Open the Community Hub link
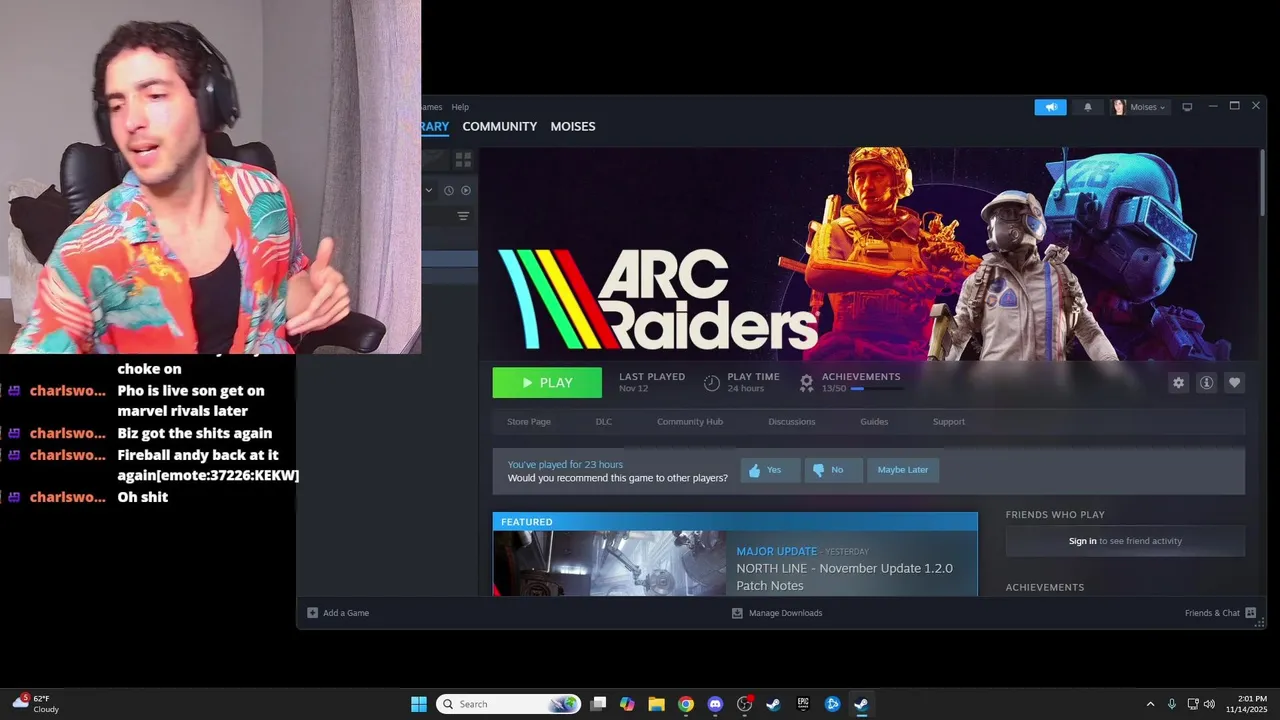The width and height of the screenshot is (1280, 720). pos(690,422)
